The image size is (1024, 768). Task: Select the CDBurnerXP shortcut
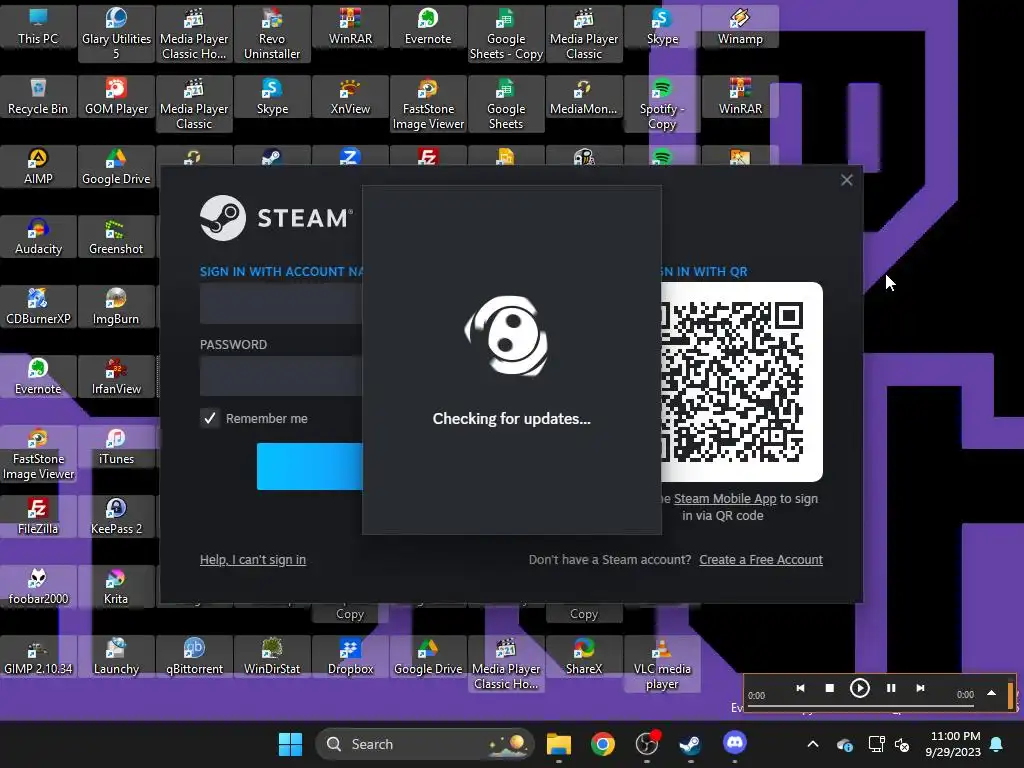click(38, 306)
